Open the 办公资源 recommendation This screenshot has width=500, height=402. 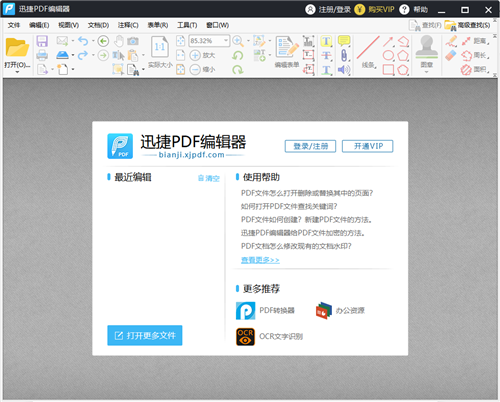(340, 311)
